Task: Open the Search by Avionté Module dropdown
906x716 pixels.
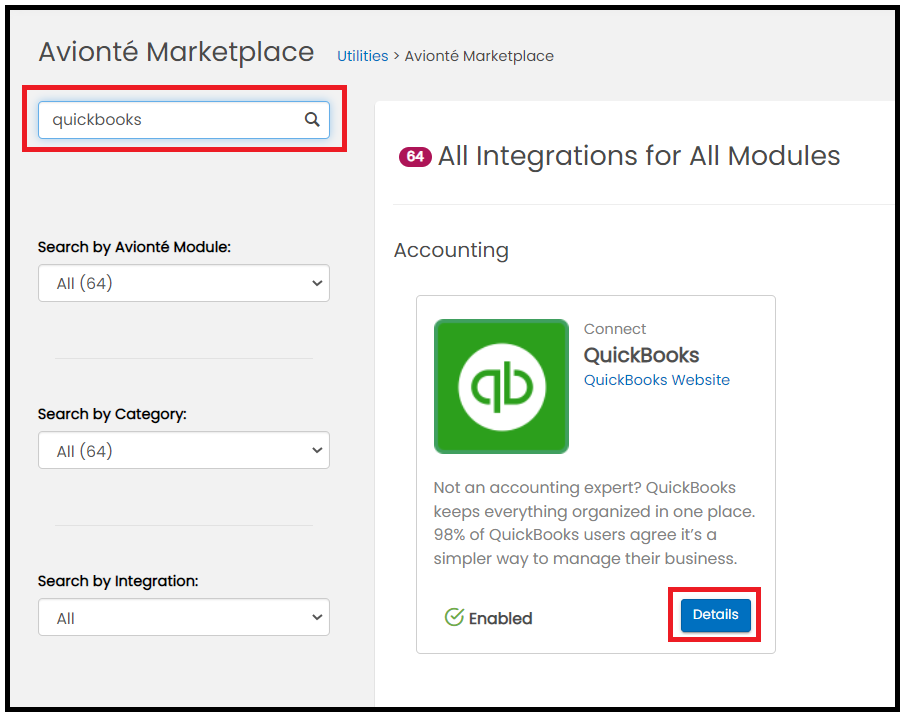Action: click(184, 283)
